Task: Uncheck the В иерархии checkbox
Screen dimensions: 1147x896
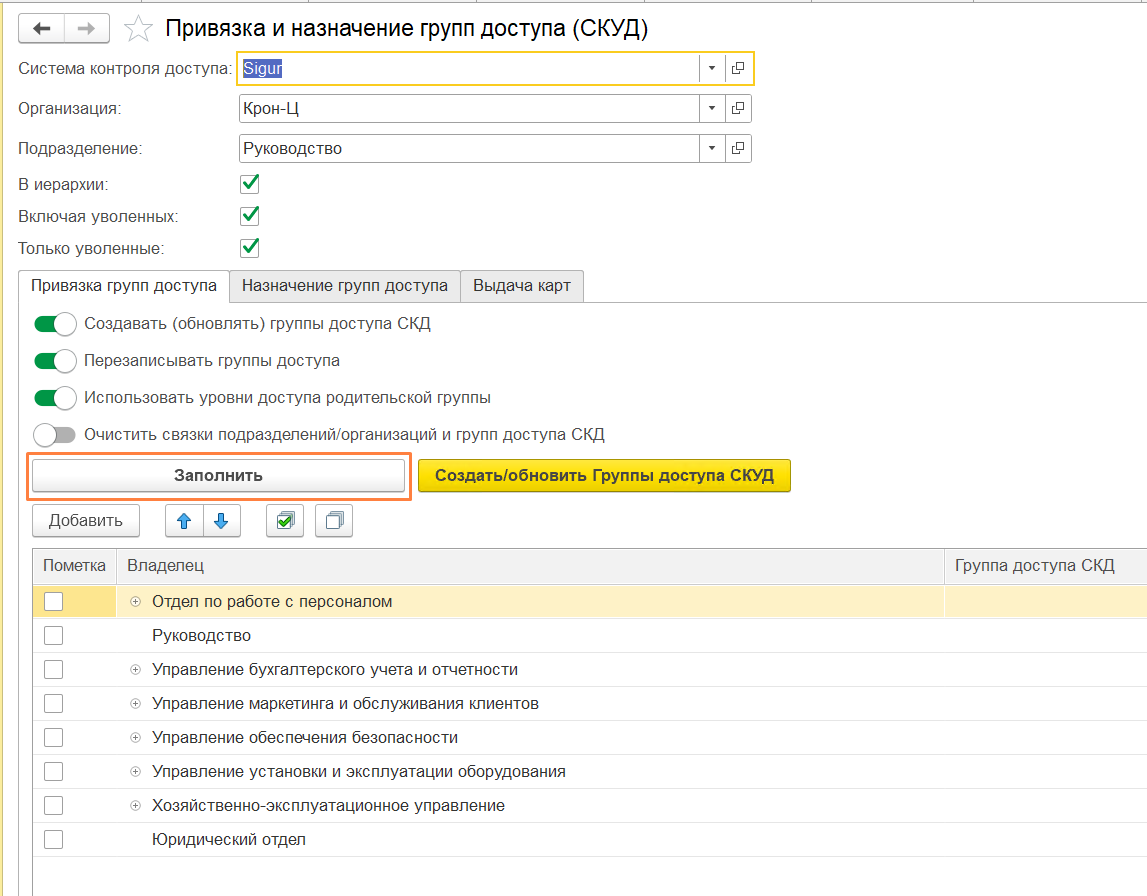Action: tap(250, 184)
